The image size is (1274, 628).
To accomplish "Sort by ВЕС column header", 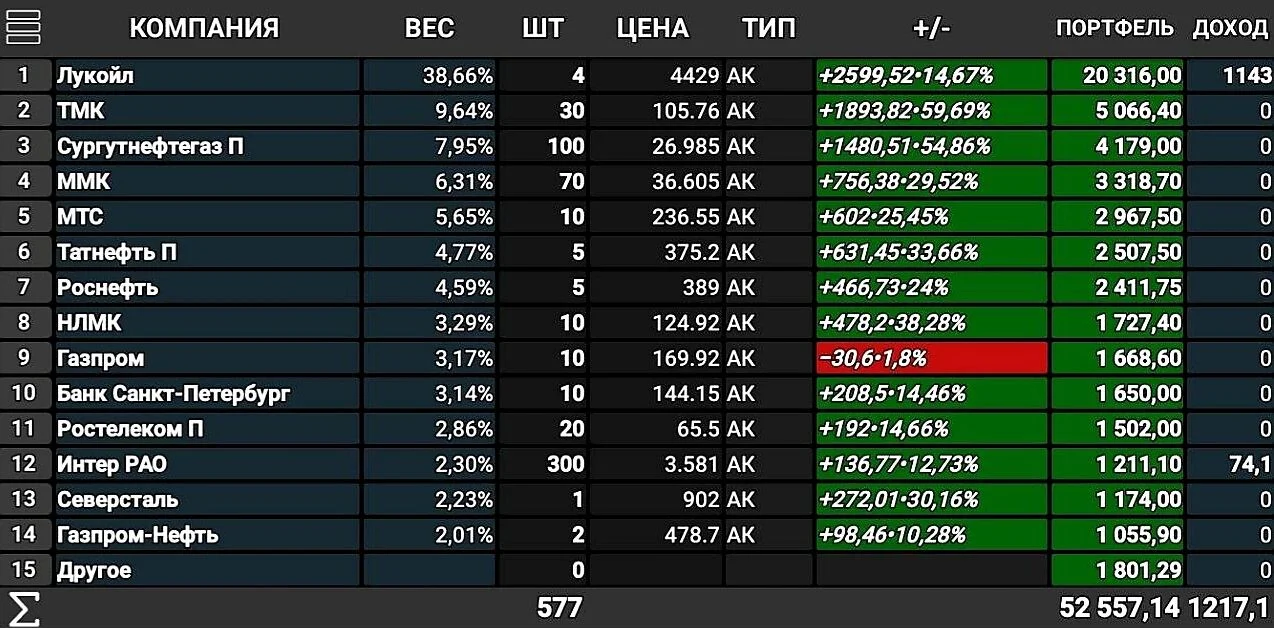I will coord(429,28).
